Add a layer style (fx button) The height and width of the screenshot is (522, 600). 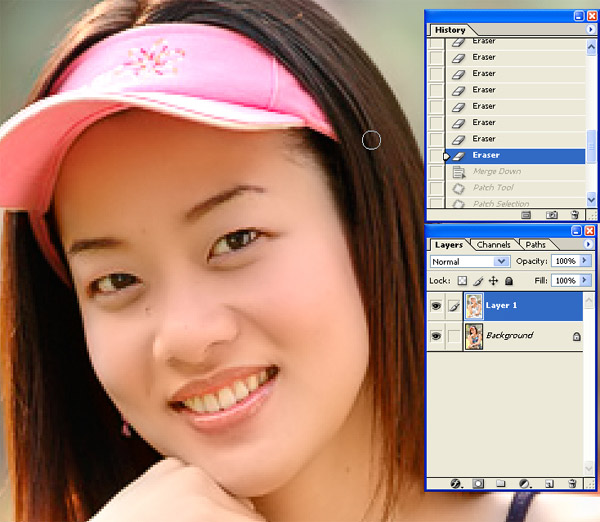(456, 484)
